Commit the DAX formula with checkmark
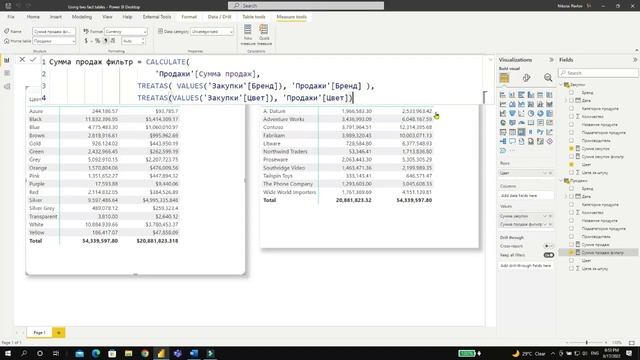 pyautogui.click(x=33, y=60)
